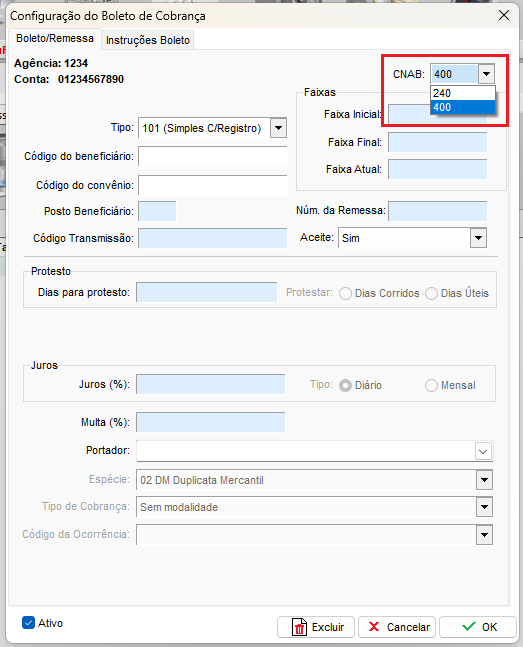Click the Dias para protesto field
This screenshot has width=523, height=647.
(206, 293)
